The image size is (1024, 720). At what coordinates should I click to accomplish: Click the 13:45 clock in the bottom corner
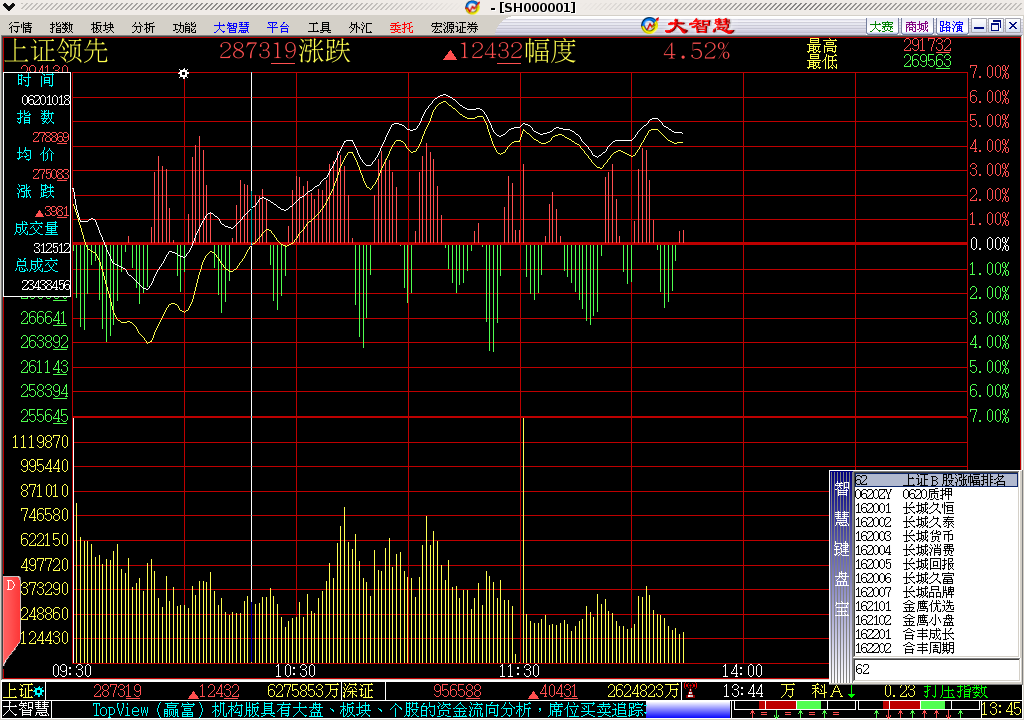click(x=1001, y=710)
